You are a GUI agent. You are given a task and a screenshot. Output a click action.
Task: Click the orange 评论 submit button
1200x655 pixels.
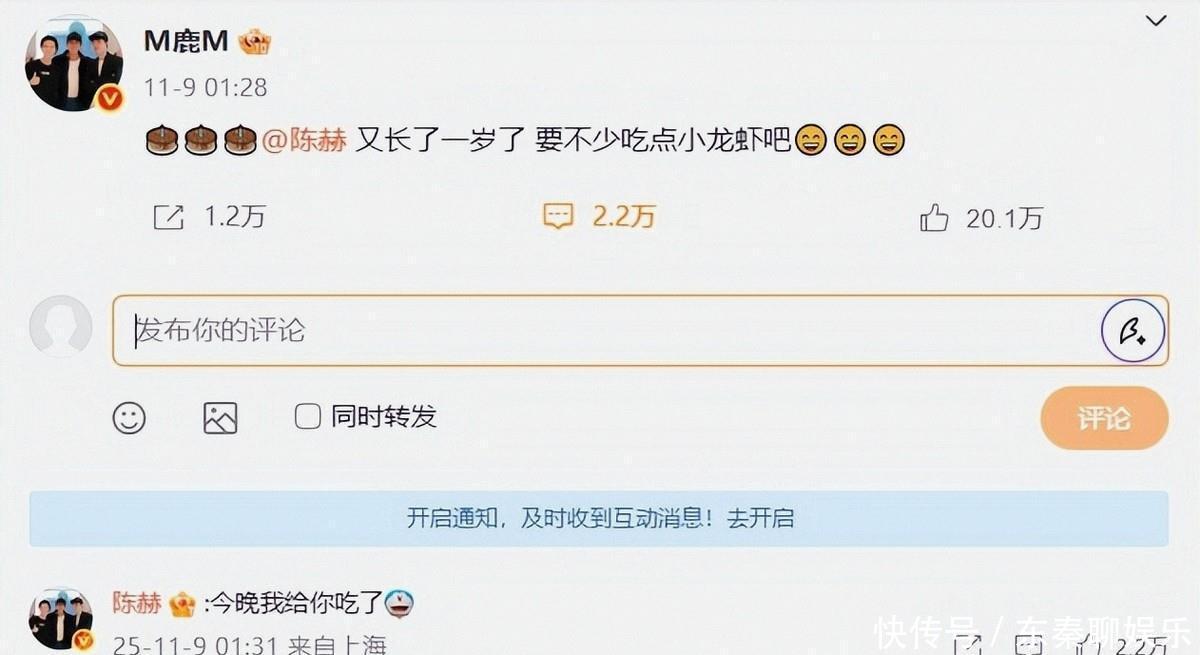pyautogui.click(x=1104, y=418)
